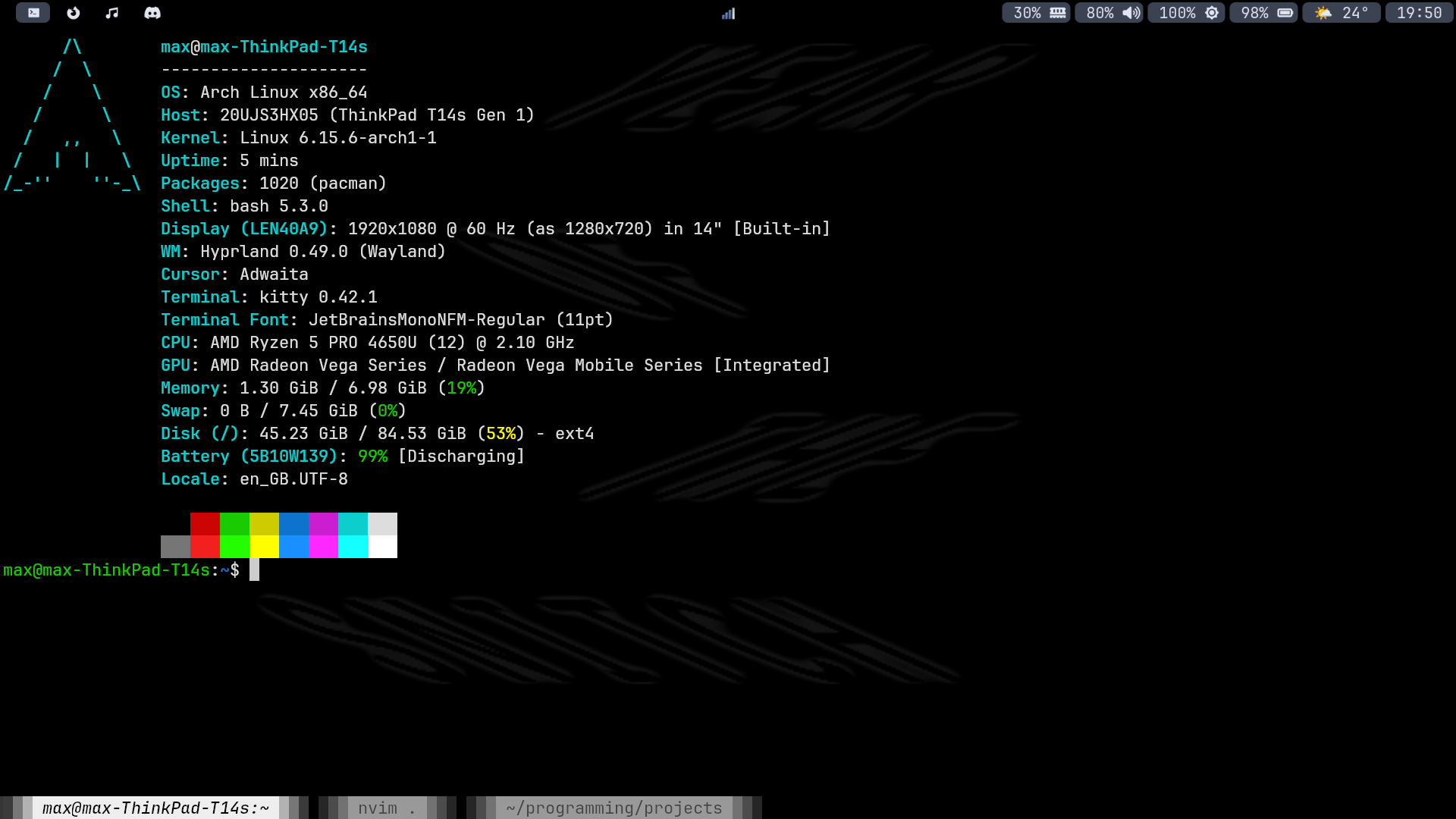Click the bright red color block
This screenshot has height=819, width=1456.
(x=205, y=547)
